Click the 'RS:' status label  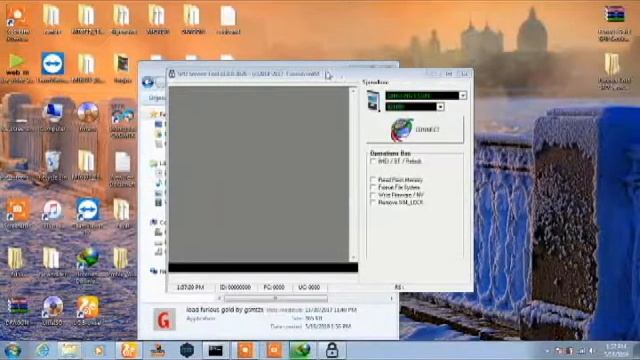(399, 287)
